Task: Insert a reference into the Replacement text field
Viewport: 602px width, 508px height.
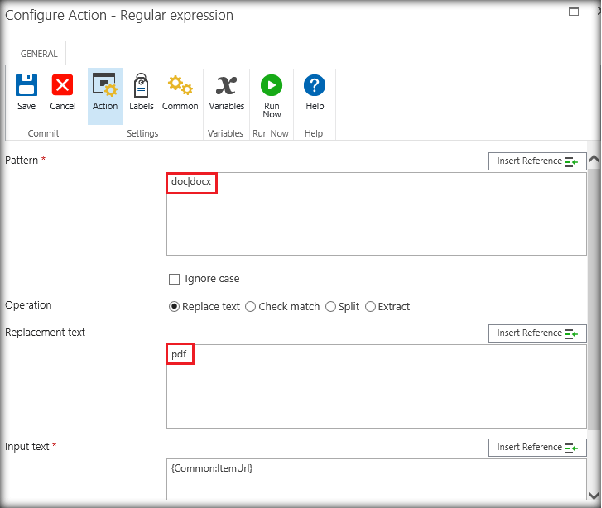Action: (x=537, y=333)
